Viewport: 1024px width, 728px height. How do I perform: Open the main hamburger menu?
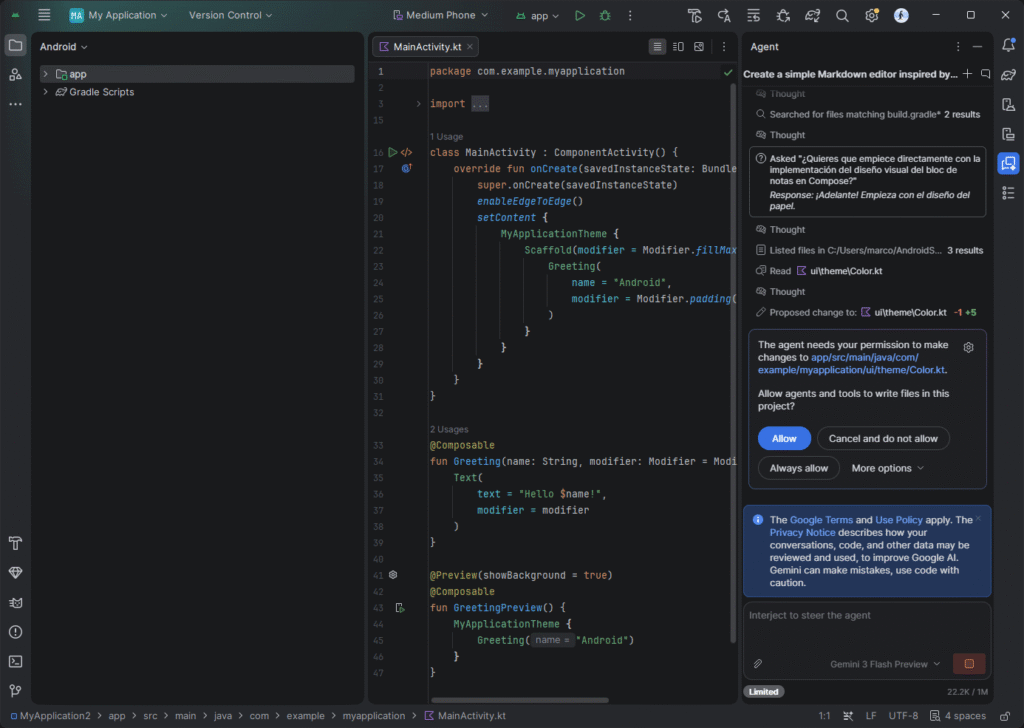pyautogui.click(x=44, y=15)
